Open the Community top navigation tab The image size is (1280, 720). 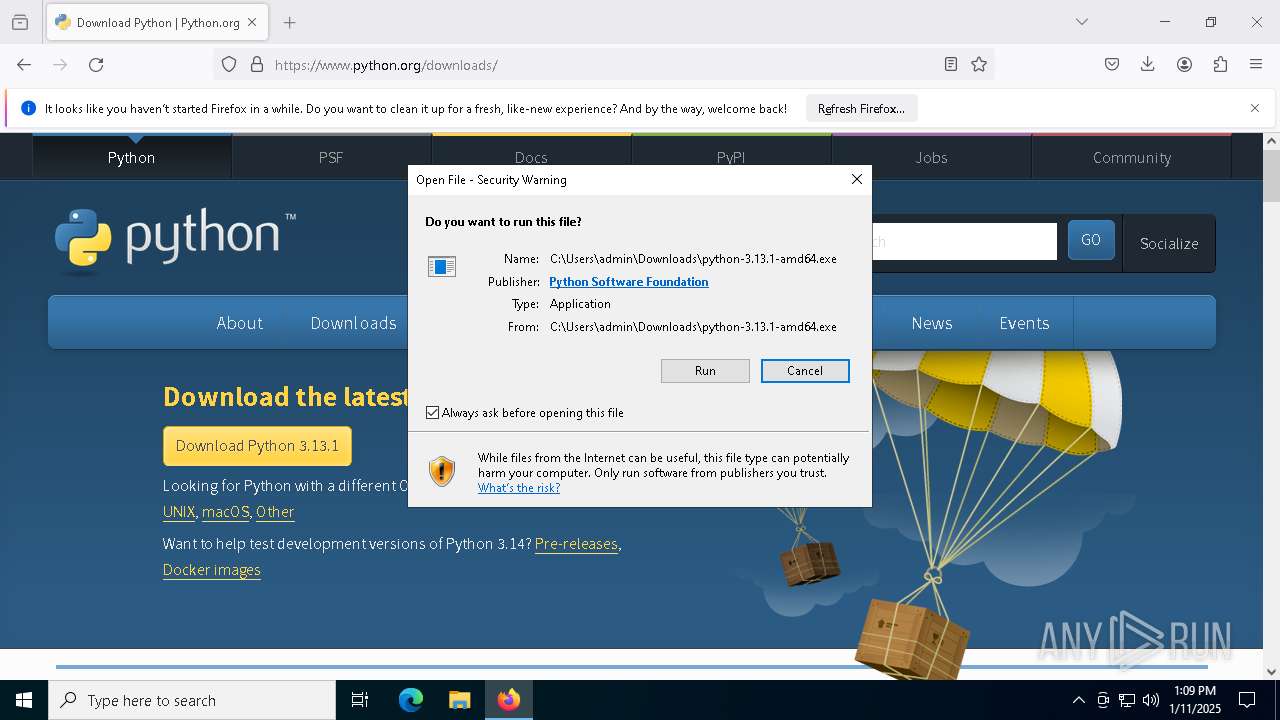(1131, 157)
